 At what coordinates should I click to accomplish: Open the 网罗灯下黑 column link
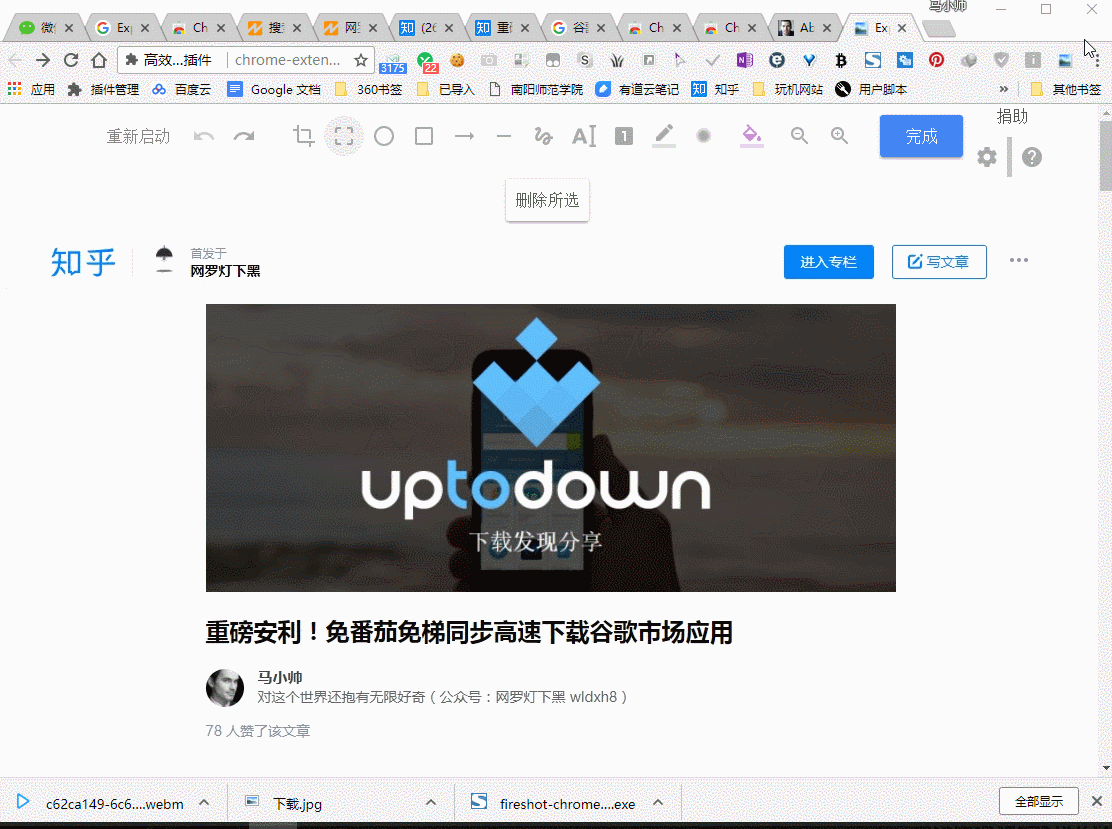click(x=225, y=271)
